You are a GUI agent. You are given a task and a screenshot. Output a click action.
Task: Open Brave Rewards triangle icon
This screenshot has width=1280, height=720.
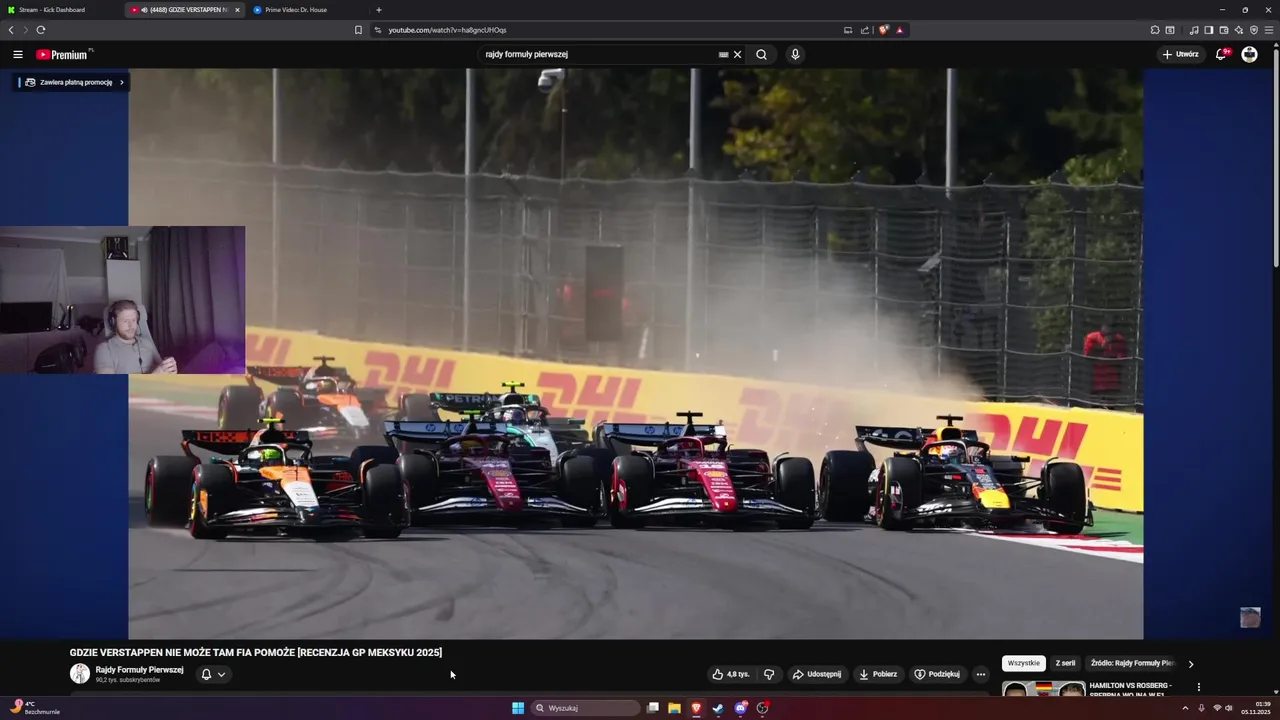click(x=899, y=30)
